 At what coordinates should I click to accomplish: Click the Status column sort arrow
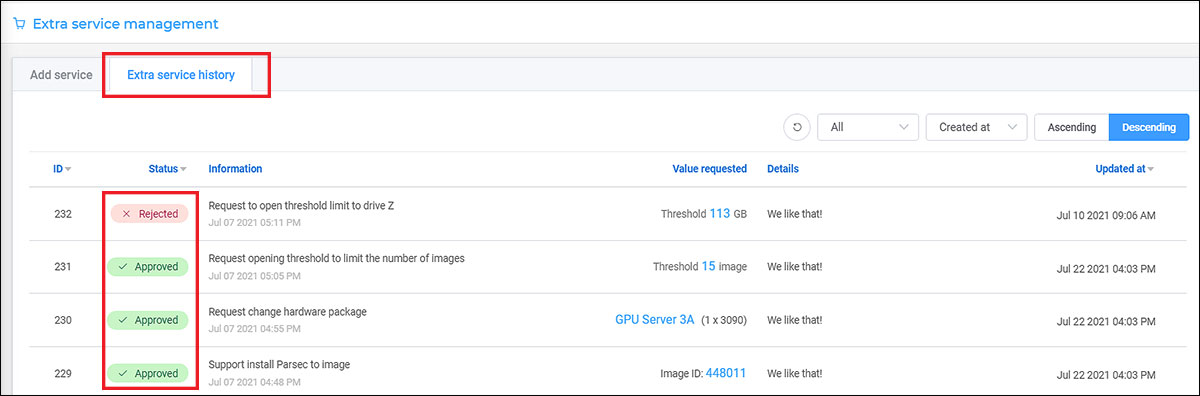[x=184, y=170]
